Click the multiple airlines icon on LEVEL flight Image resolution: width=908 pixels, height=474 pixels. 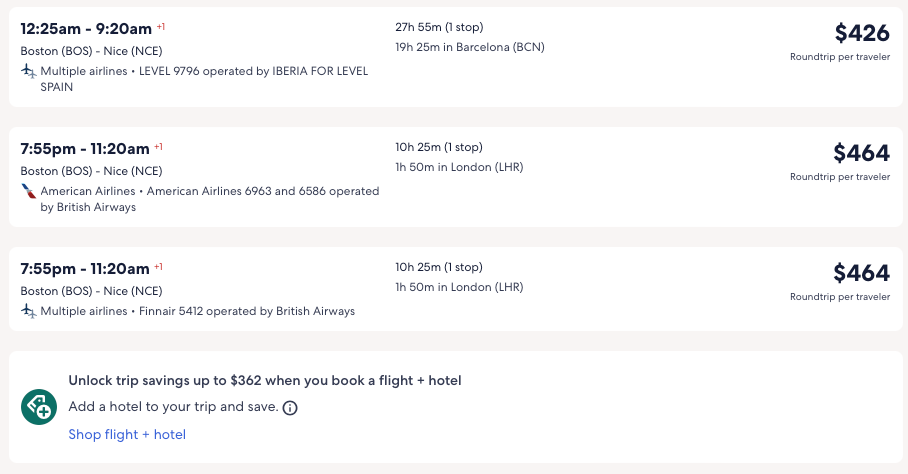click(x=28, y=71)
